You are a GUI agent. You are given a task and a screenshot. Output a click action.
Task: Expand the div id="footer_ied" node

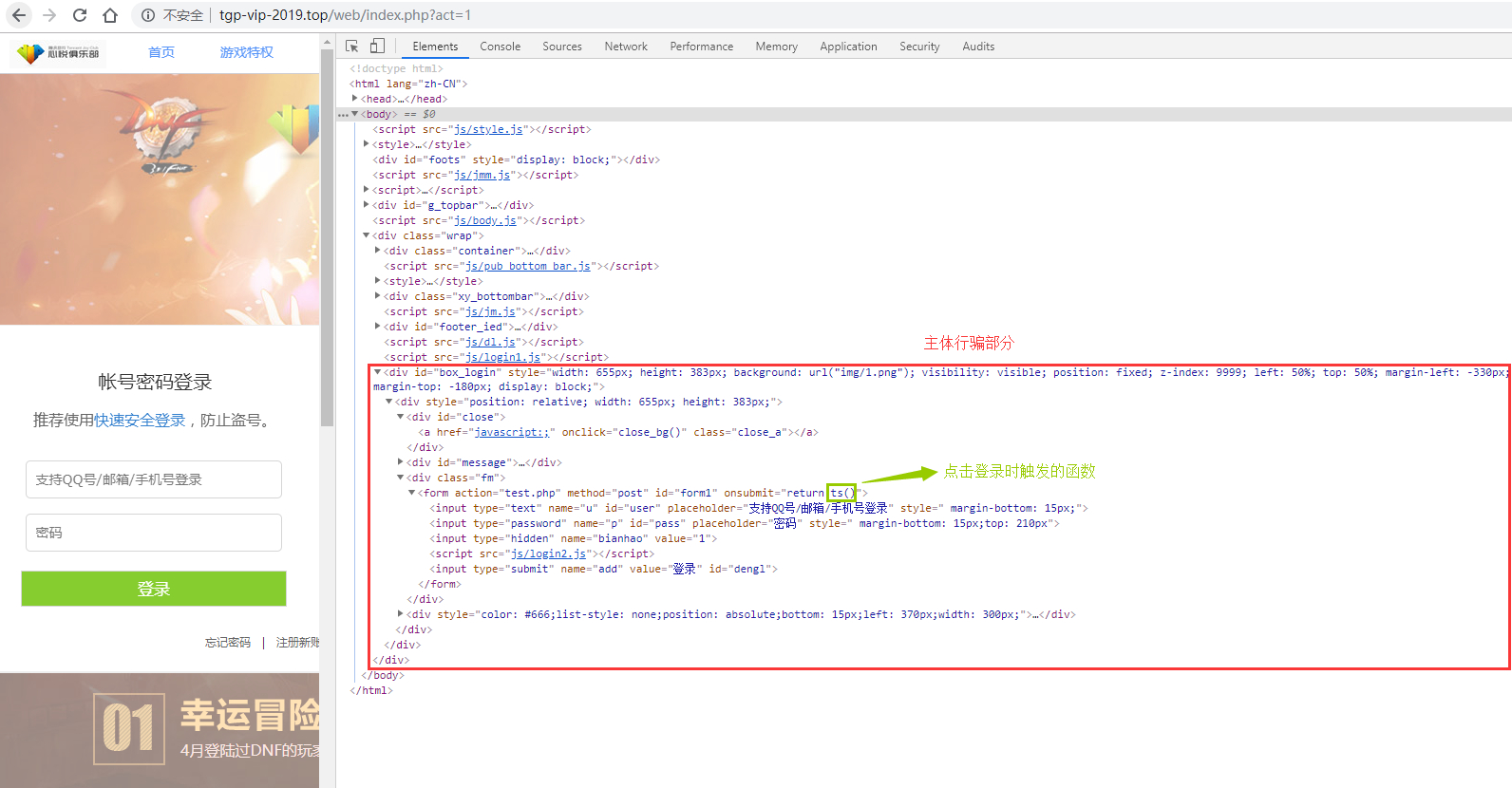click(378, 327)
